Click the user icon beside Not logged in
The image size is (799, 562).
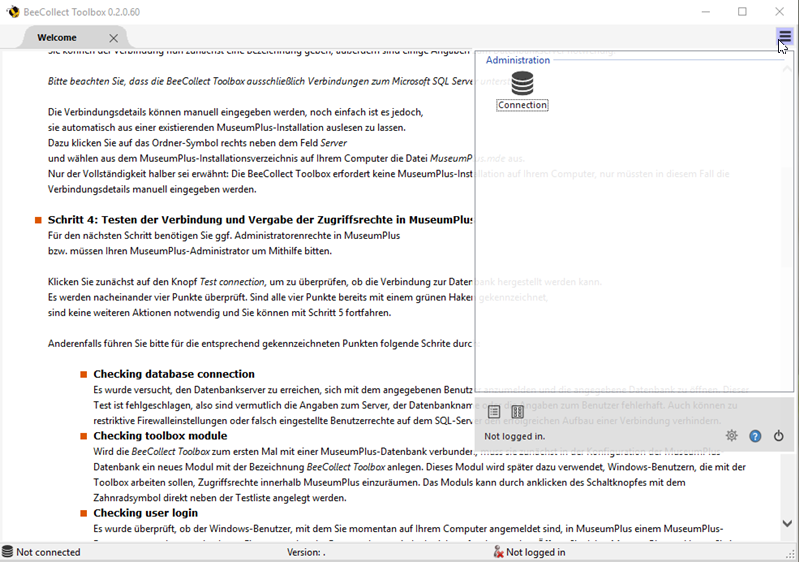click(x=498, y=552)
